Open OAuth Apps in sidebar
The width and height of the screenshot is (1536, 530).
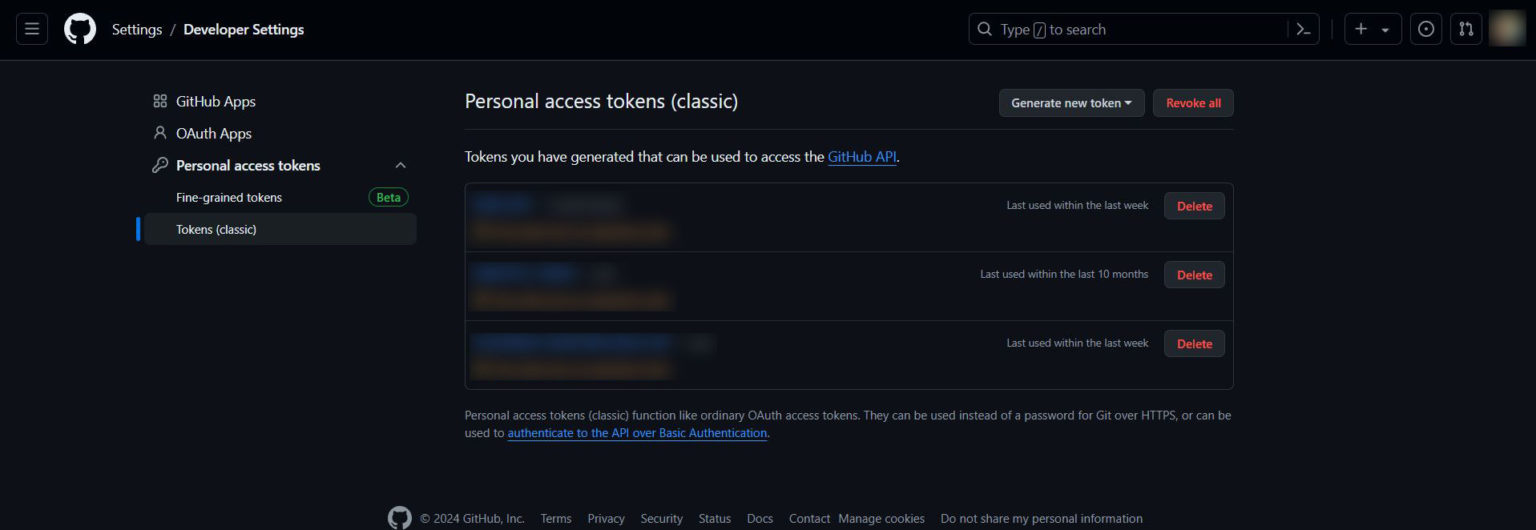click(213, 133)
